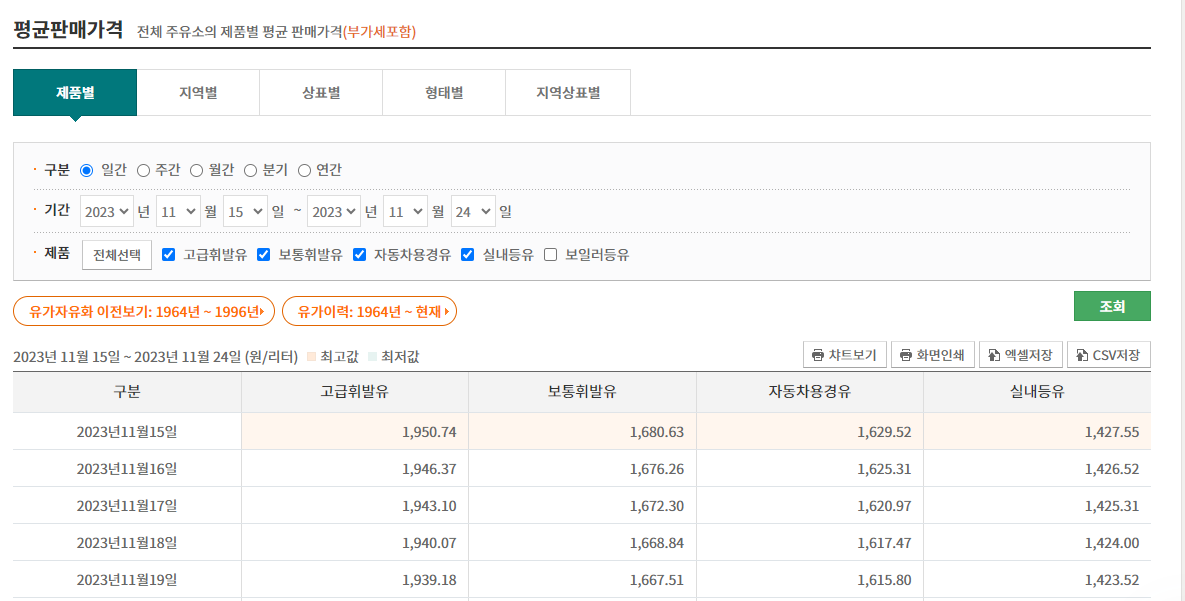This screenshot has height=601, width=1185.
Task: Click the 챠트보기 button label
Action: click(x=852, y=355)
